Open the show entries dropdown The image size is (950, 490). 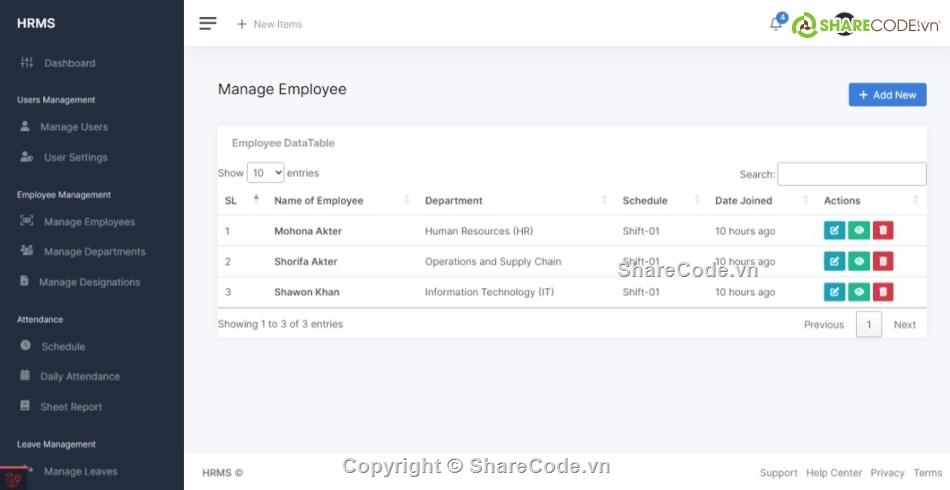click(265, 173)
